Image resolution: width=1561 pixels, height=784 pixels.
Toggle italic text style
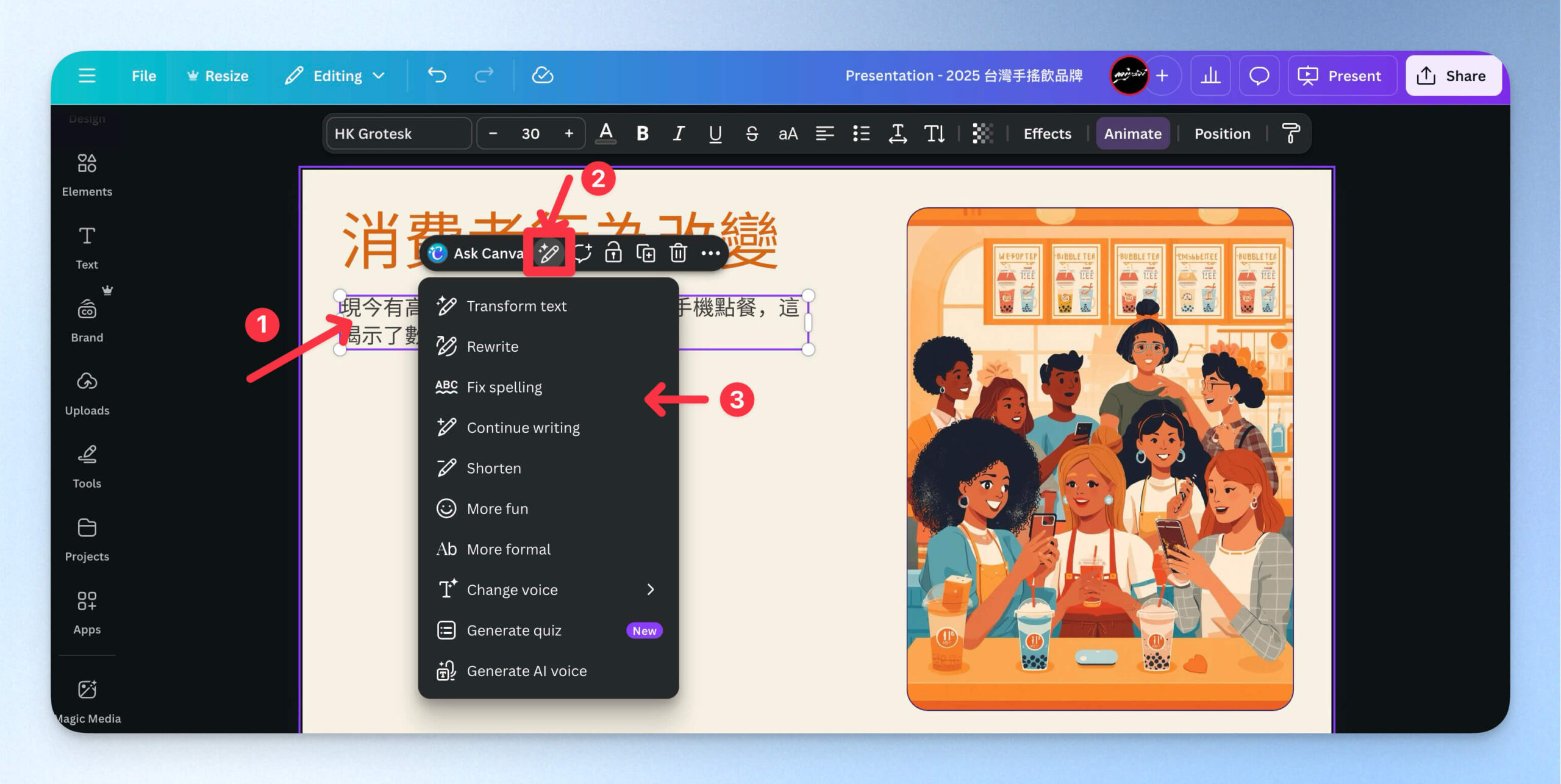coord(678,134)
